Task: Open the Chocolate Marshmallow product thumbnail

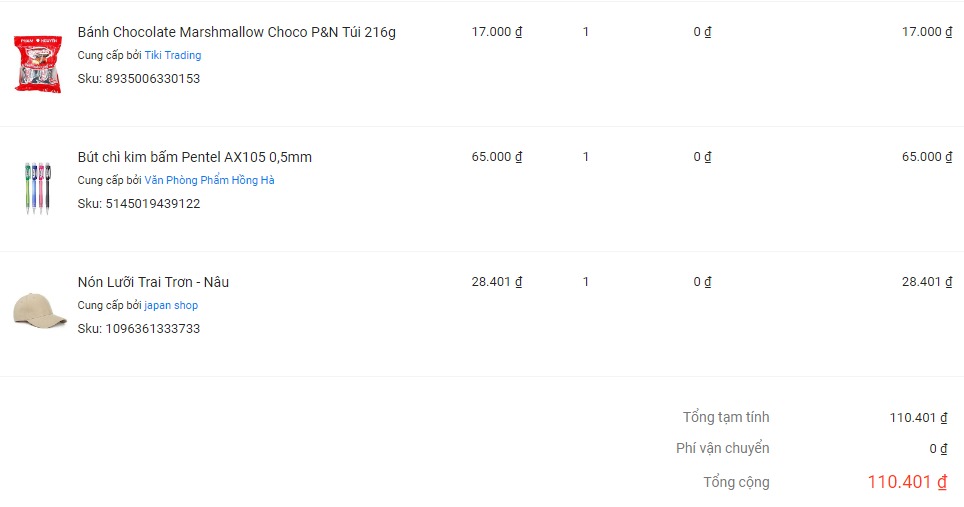Action: tap(37, 63)
